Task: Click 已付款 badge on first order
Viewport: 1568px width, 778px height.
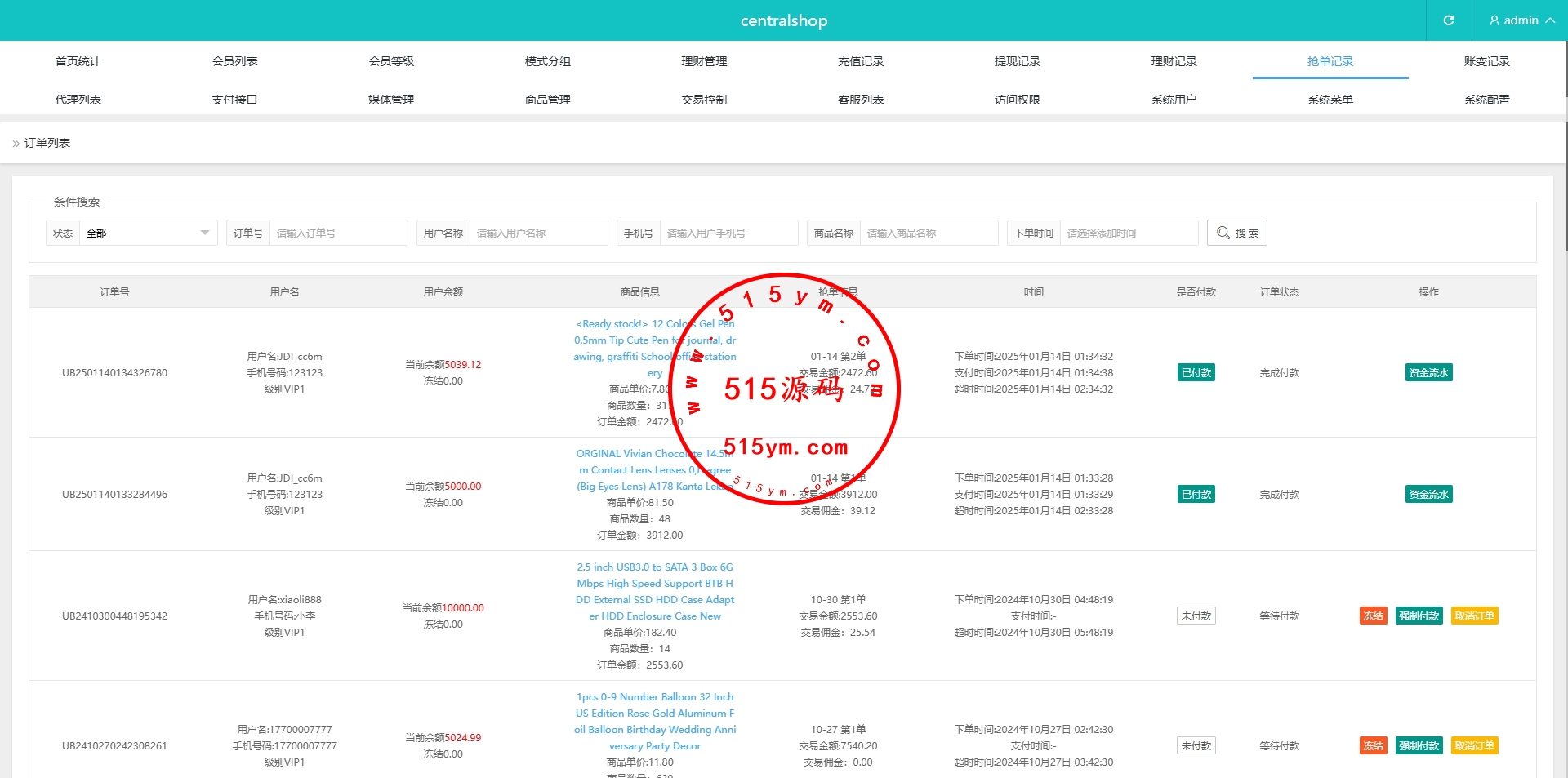Action: 1196,373
